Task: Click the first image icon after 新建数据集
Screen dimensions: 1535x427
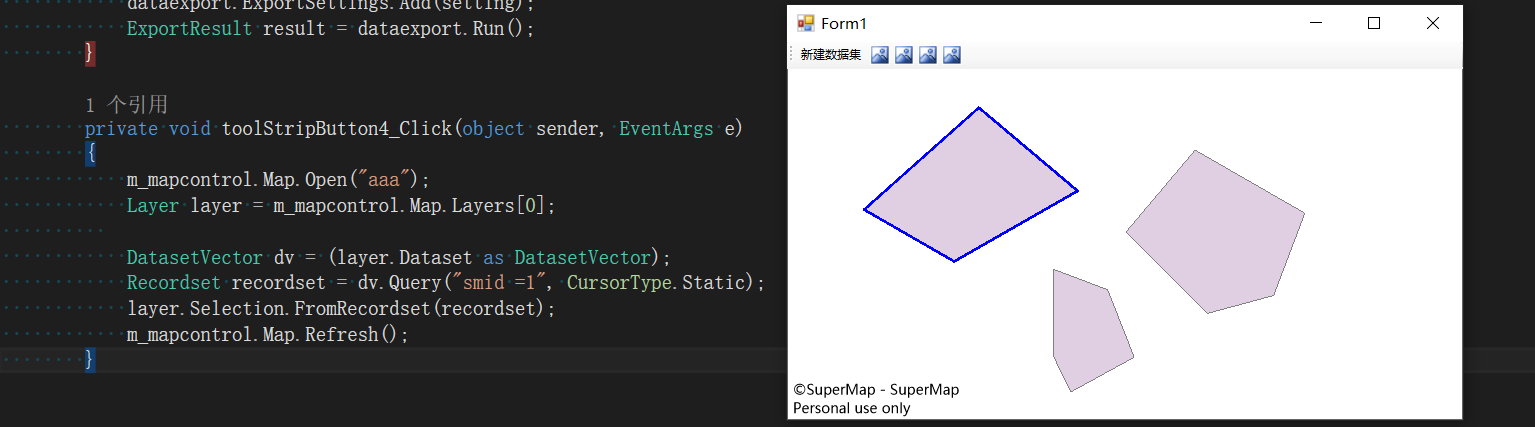Action: [880, 55]
